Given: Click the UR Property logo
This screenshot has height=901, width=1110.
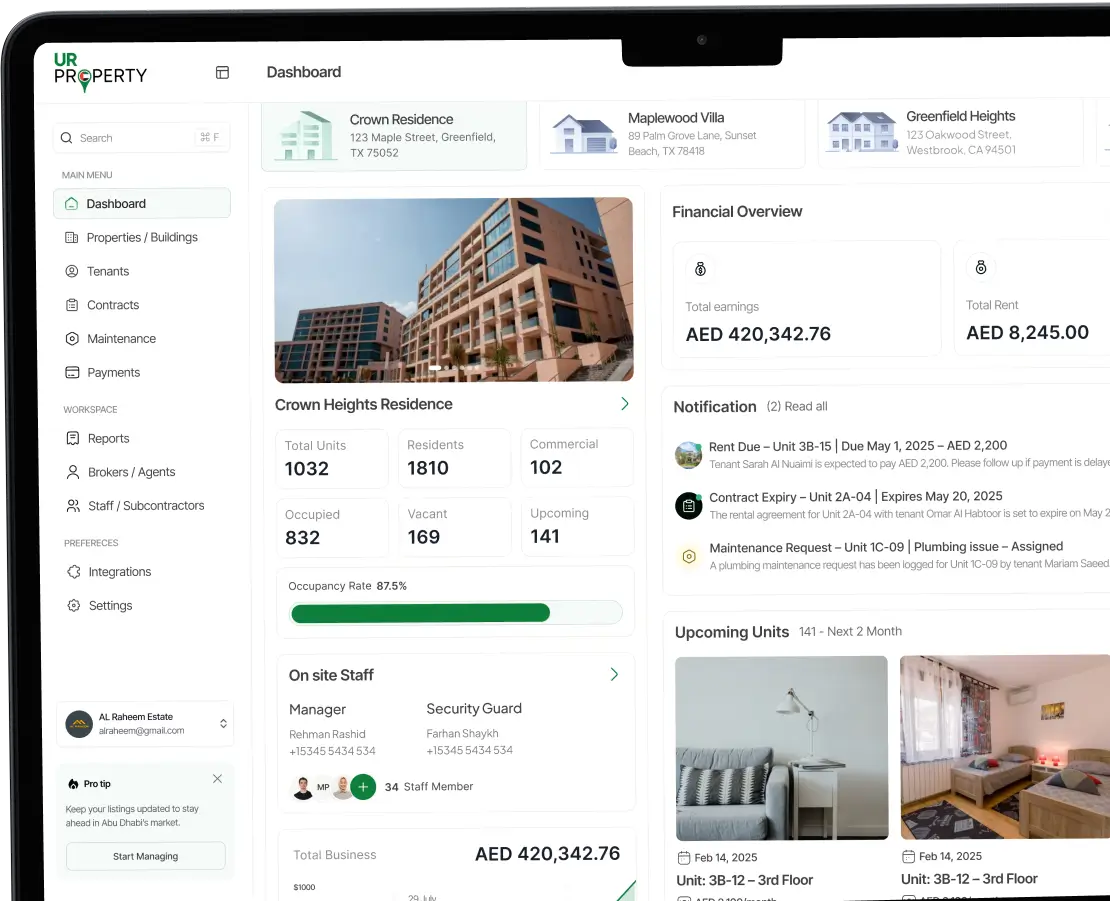Looking at the screenshot, I should (x=100, y=73).
